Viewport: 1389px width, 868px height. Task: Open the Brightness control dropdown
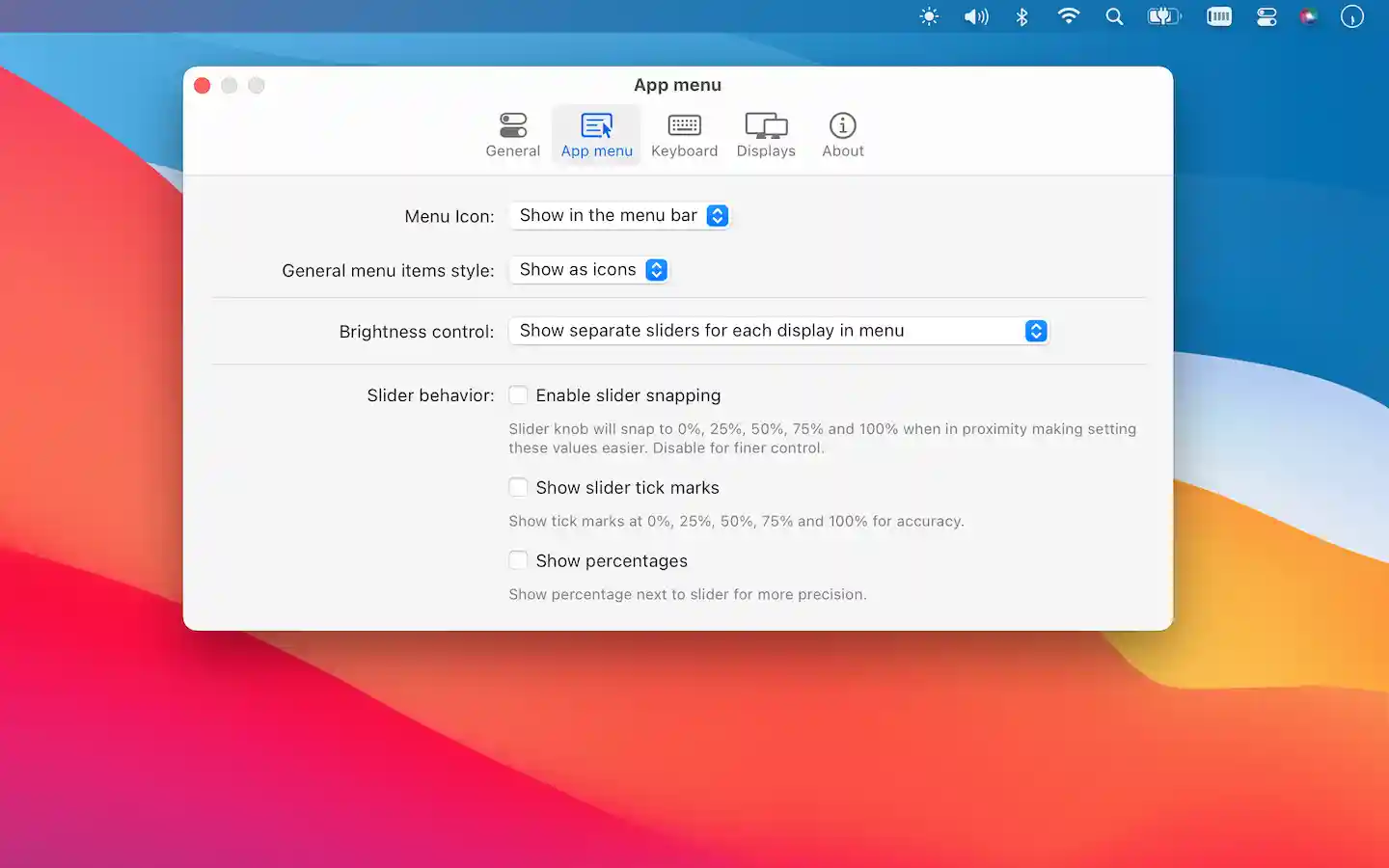click(x=778, y=331)
